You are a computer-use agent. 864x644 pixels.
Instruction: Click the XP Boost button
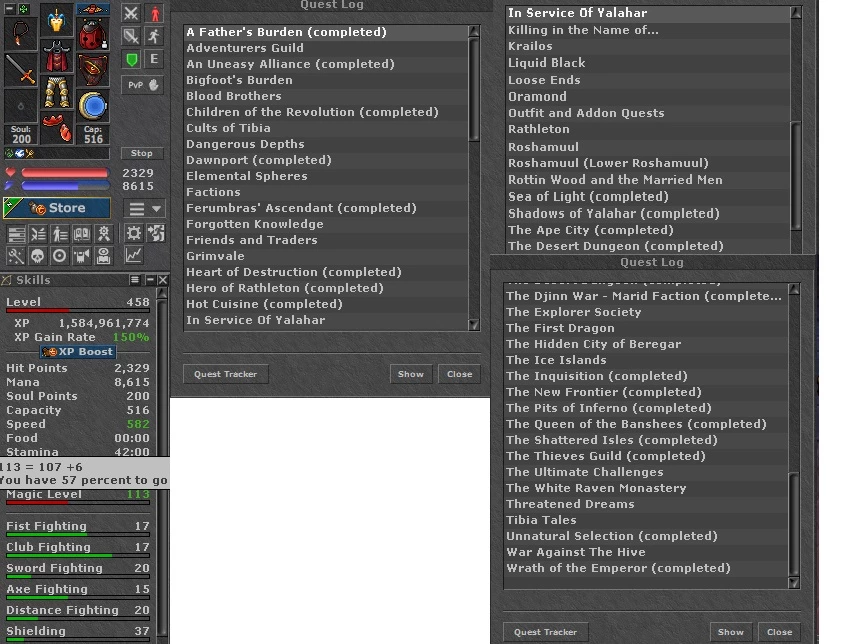coord(78,351)
